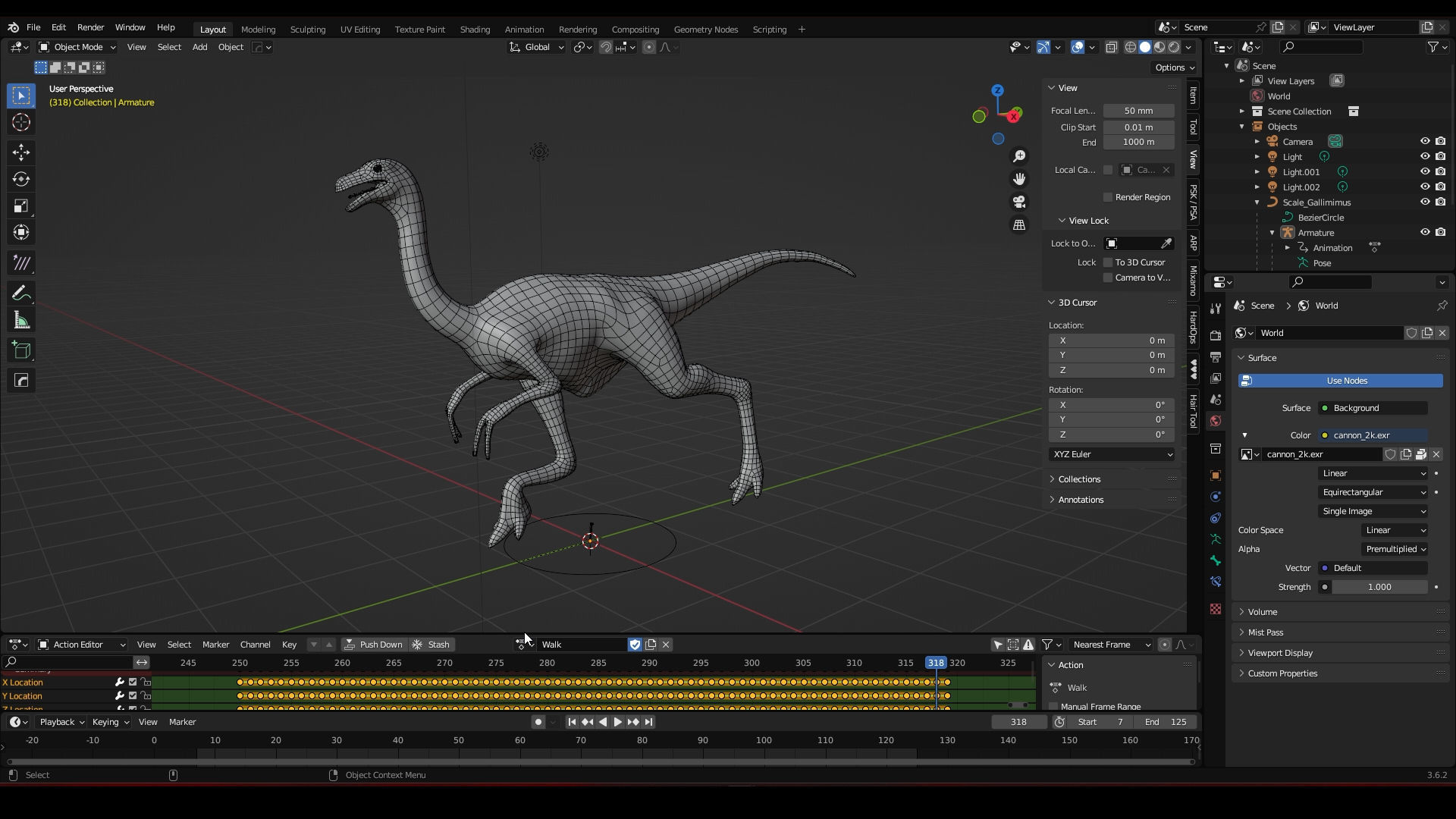Select the Cursor tool in the viewport toolbar
The width and height of the screenshot is (1456, 819).
(21, 122)
